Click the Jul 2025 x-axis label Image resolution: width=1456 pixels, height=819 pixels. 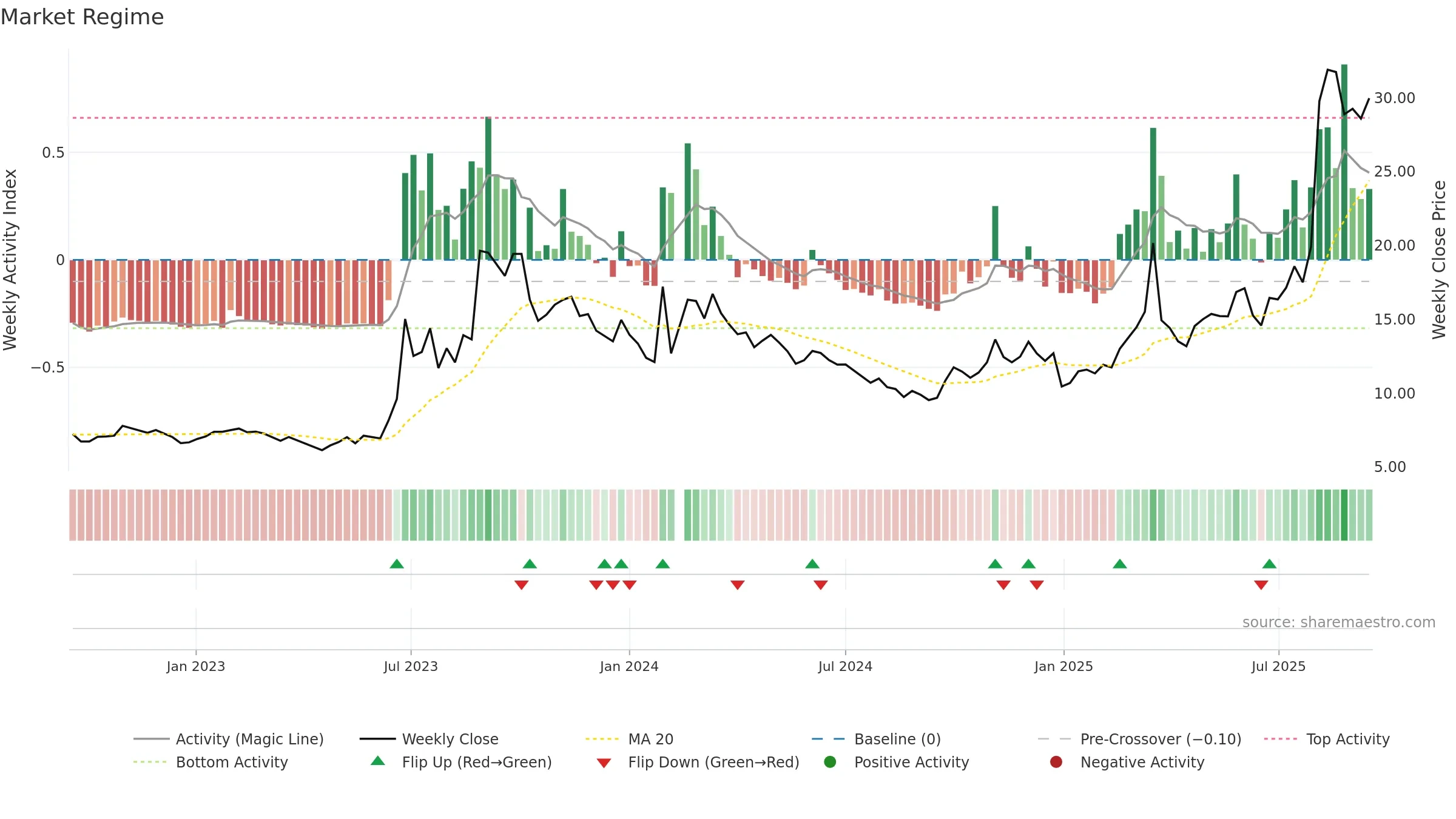[x=1278, y=666]
